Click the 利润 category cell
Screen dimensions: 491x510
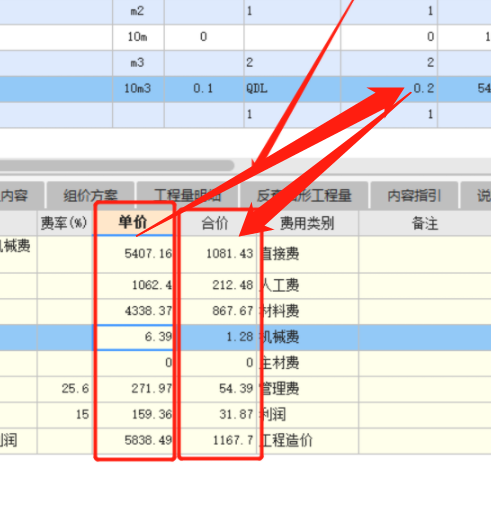tap(307, 415)
